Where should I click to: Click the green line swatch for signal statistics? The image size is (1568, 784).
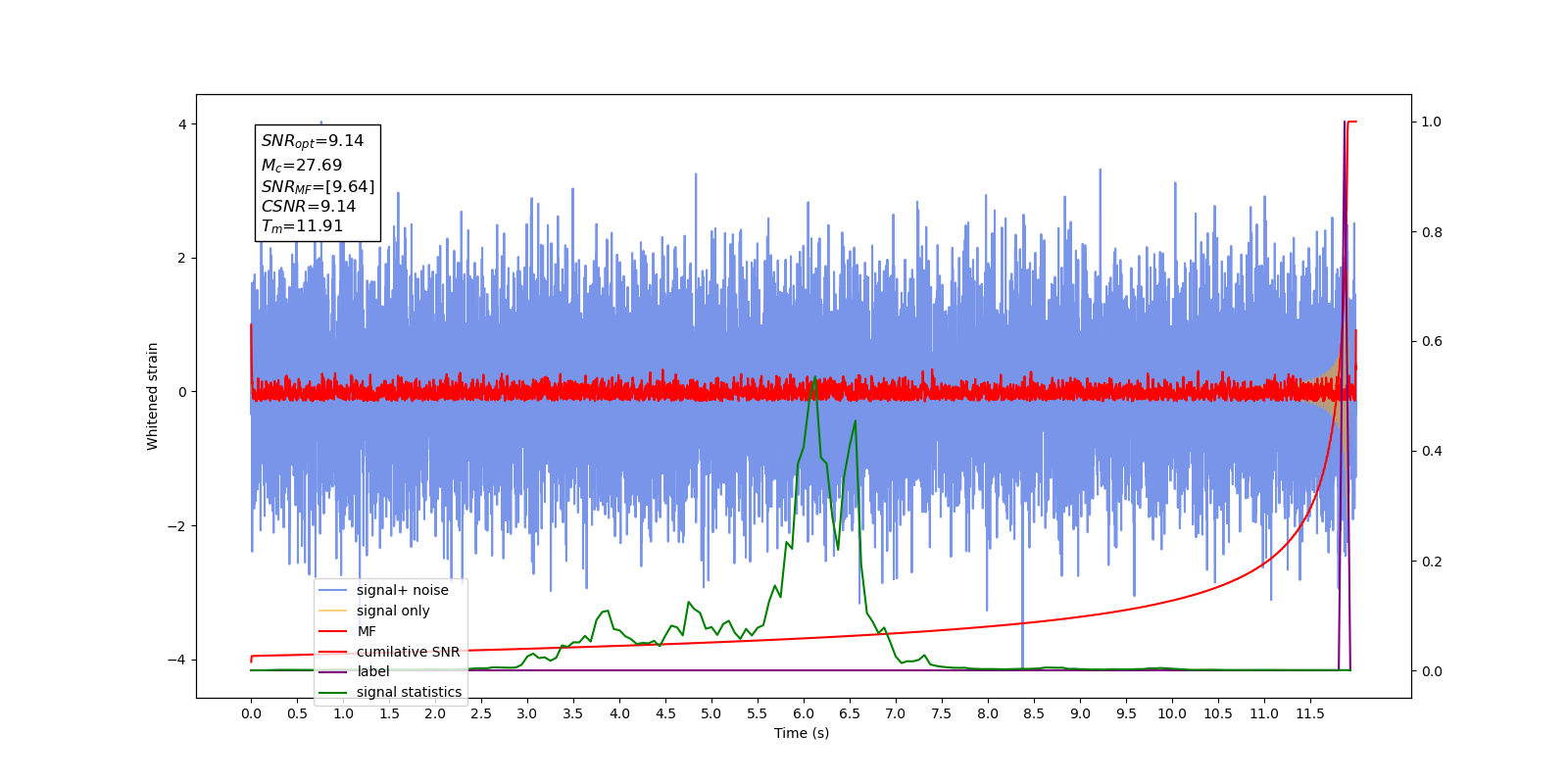coord(333,692)
